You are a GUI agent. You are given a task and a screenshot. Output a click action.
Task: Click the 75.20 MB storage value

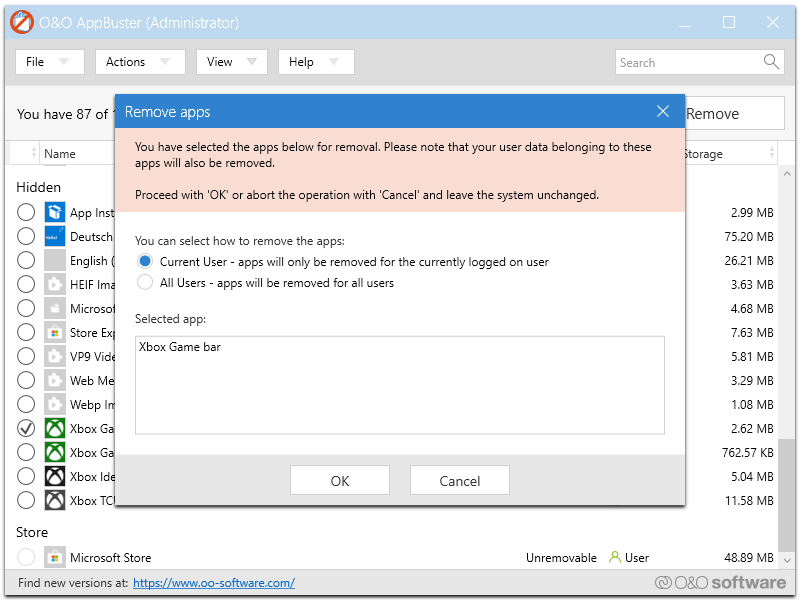[748, 236]
